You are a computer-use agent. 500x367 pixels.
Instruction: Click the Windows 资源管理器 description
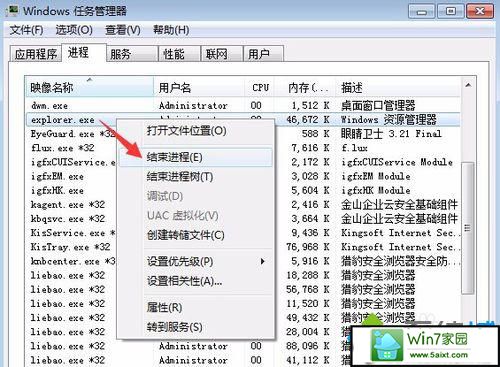389,120
